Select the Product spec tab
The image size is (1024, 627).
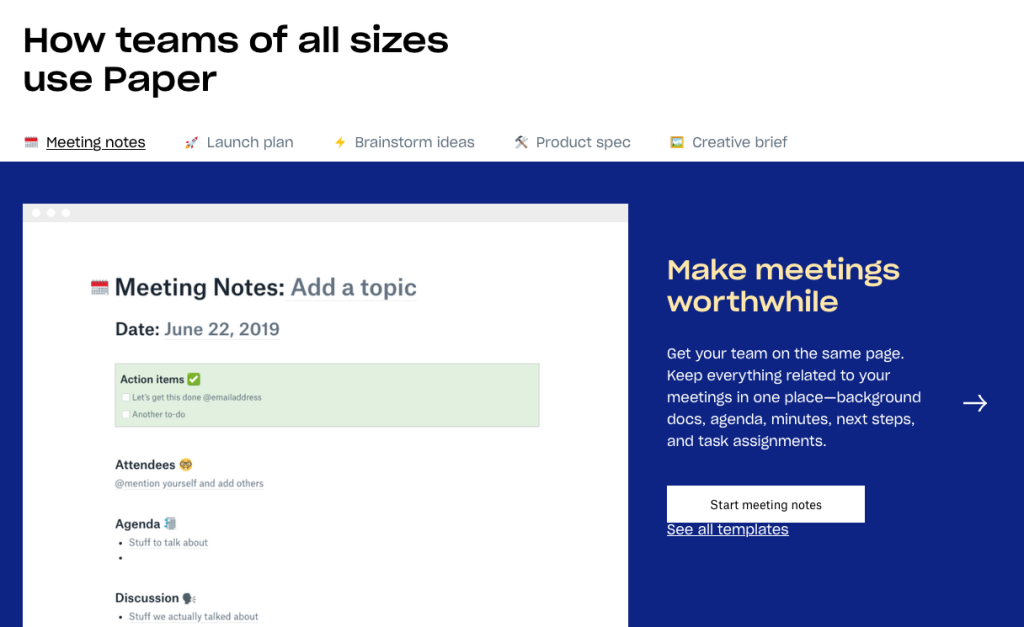tap(583, 143)
